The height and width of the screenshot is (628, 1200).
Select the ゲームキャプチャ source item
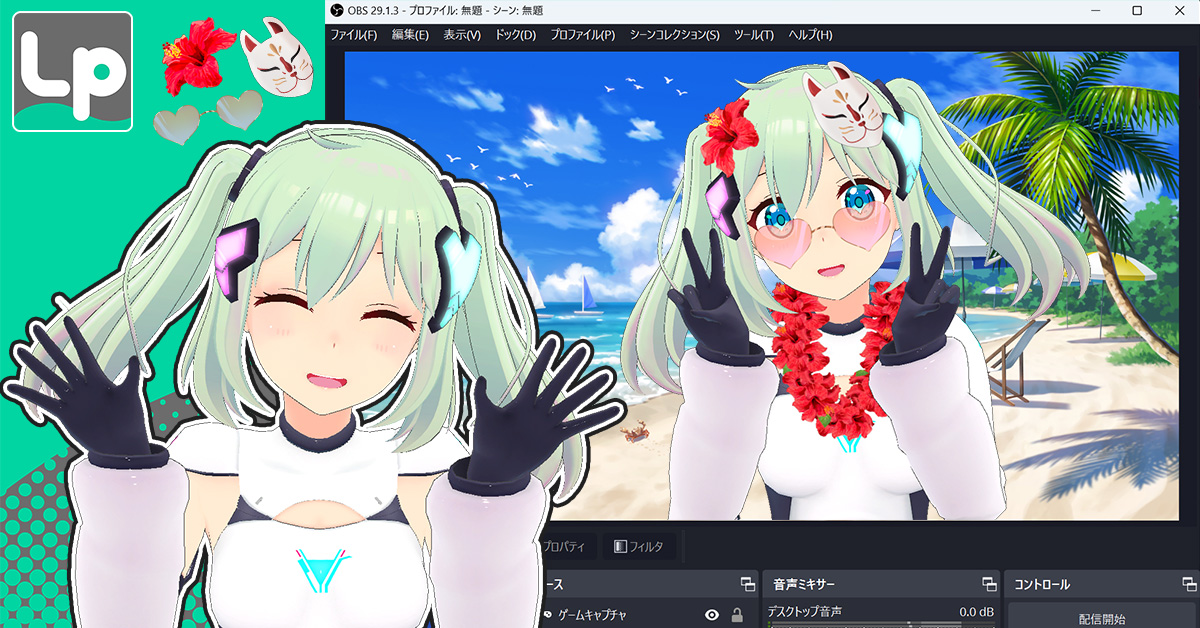pos(600,615)
